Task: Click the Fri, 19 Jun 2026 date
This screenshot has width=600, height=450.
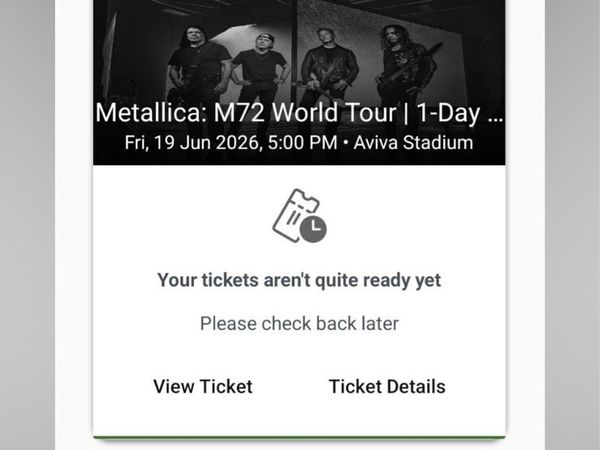Action: 192,143
